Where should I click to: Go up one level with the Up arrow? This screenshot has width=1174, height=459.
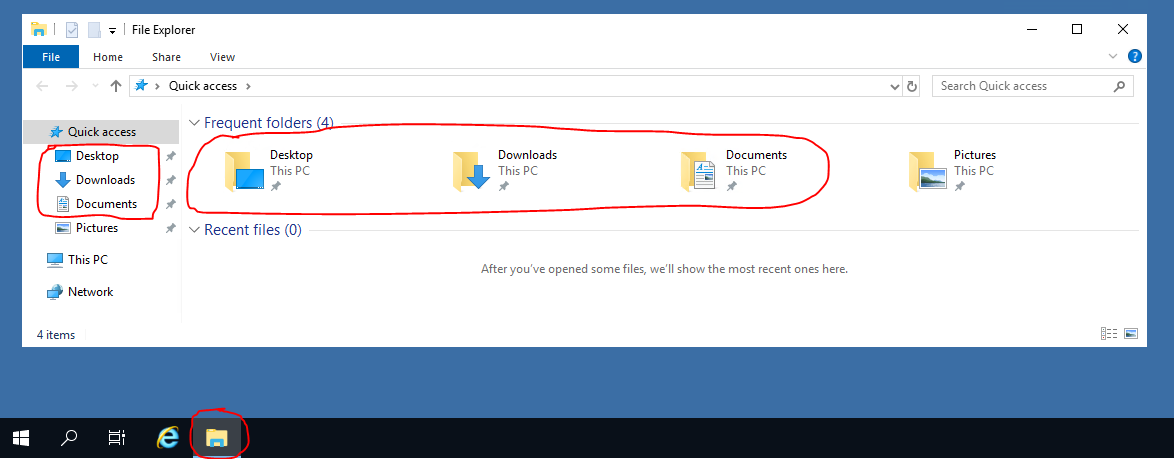[115, 86]
